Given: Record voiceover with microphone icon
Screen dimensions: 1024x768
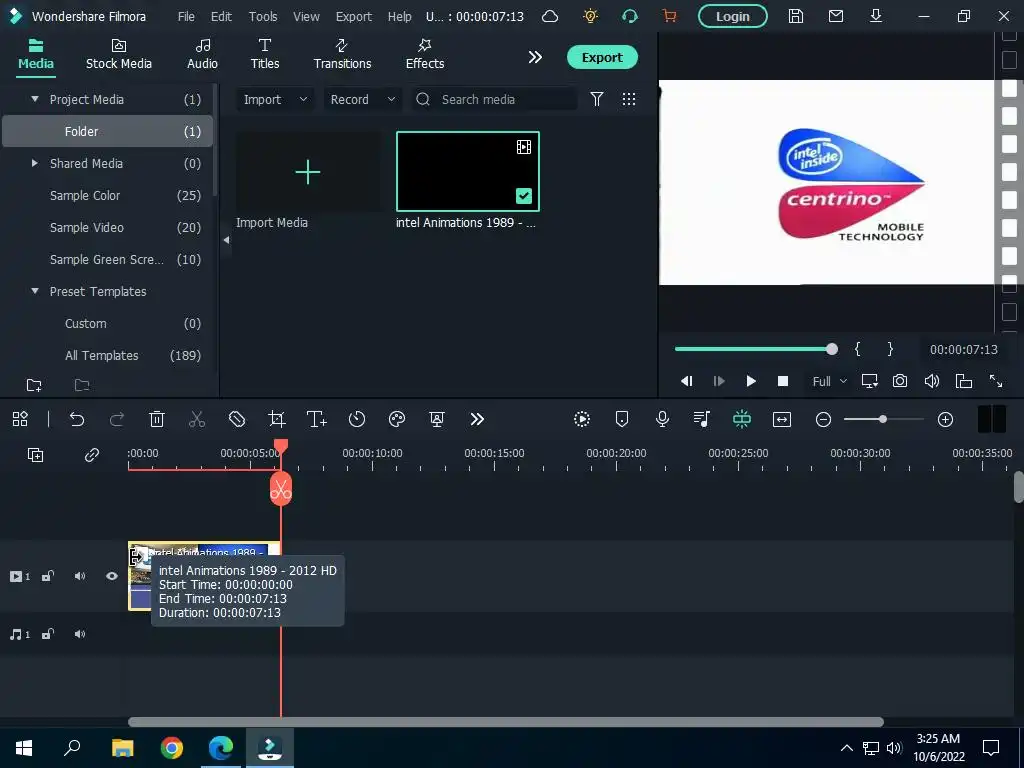Looking at the screenshot, I should point(662,419).
